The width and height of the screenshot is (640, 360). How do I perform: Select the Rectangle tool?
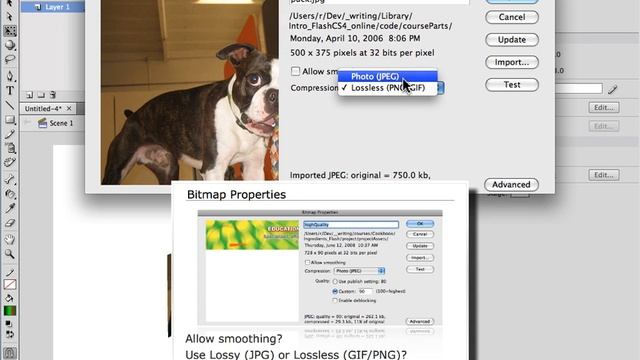[x=10, y=120]
